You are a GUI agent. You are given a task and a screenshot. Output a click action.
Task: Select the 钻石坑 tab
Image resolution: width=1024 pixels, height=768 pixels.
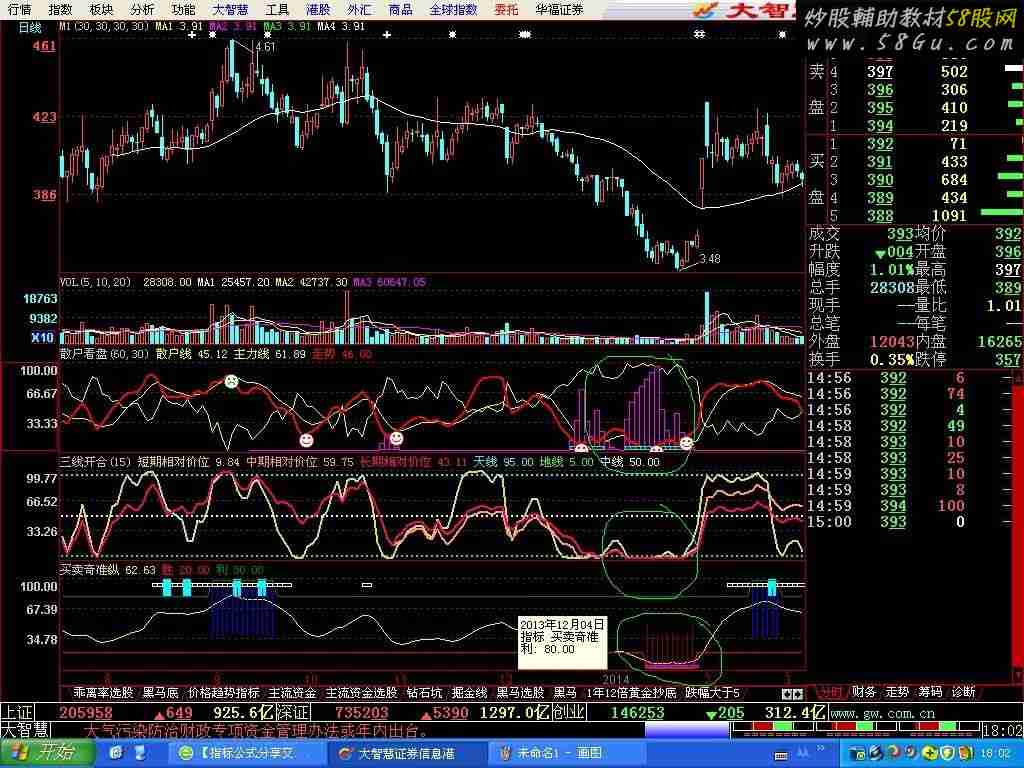tap(424, 692)
